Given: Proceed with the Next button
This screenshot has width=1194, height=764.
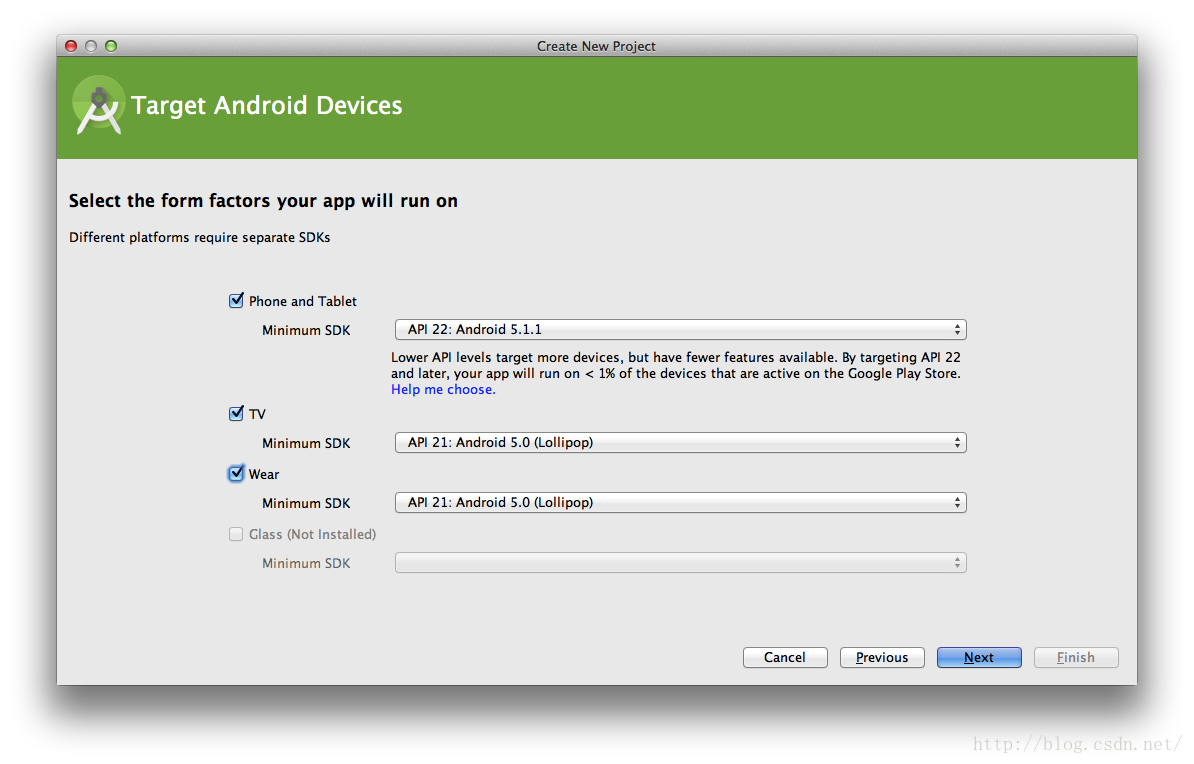Looking at the screenshot, I should pyautogui.click(x=979, y=657).
